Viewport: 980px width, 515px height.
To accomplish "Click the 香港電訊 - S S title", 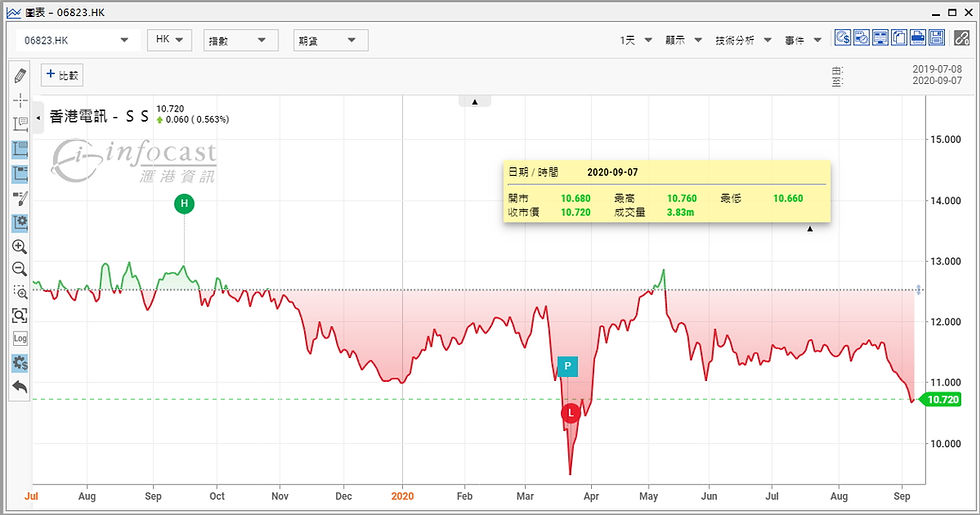I will coord(99,116).
